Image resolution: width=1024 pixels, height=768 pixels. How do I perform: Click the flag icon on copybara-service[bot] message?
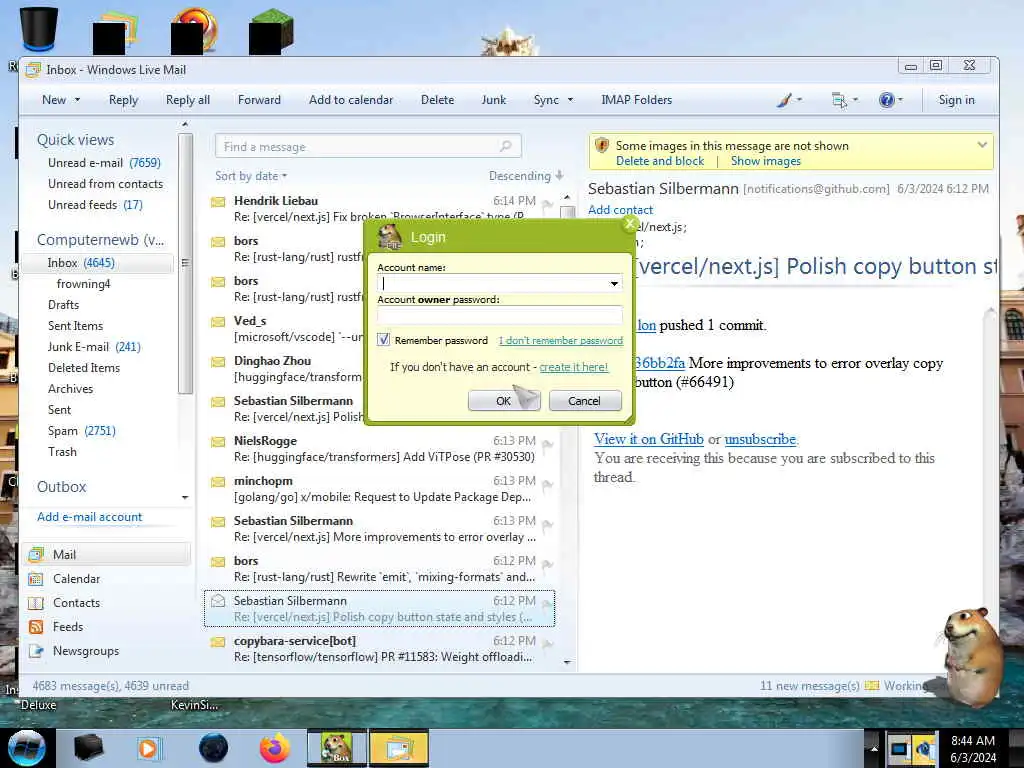[548, 645]
